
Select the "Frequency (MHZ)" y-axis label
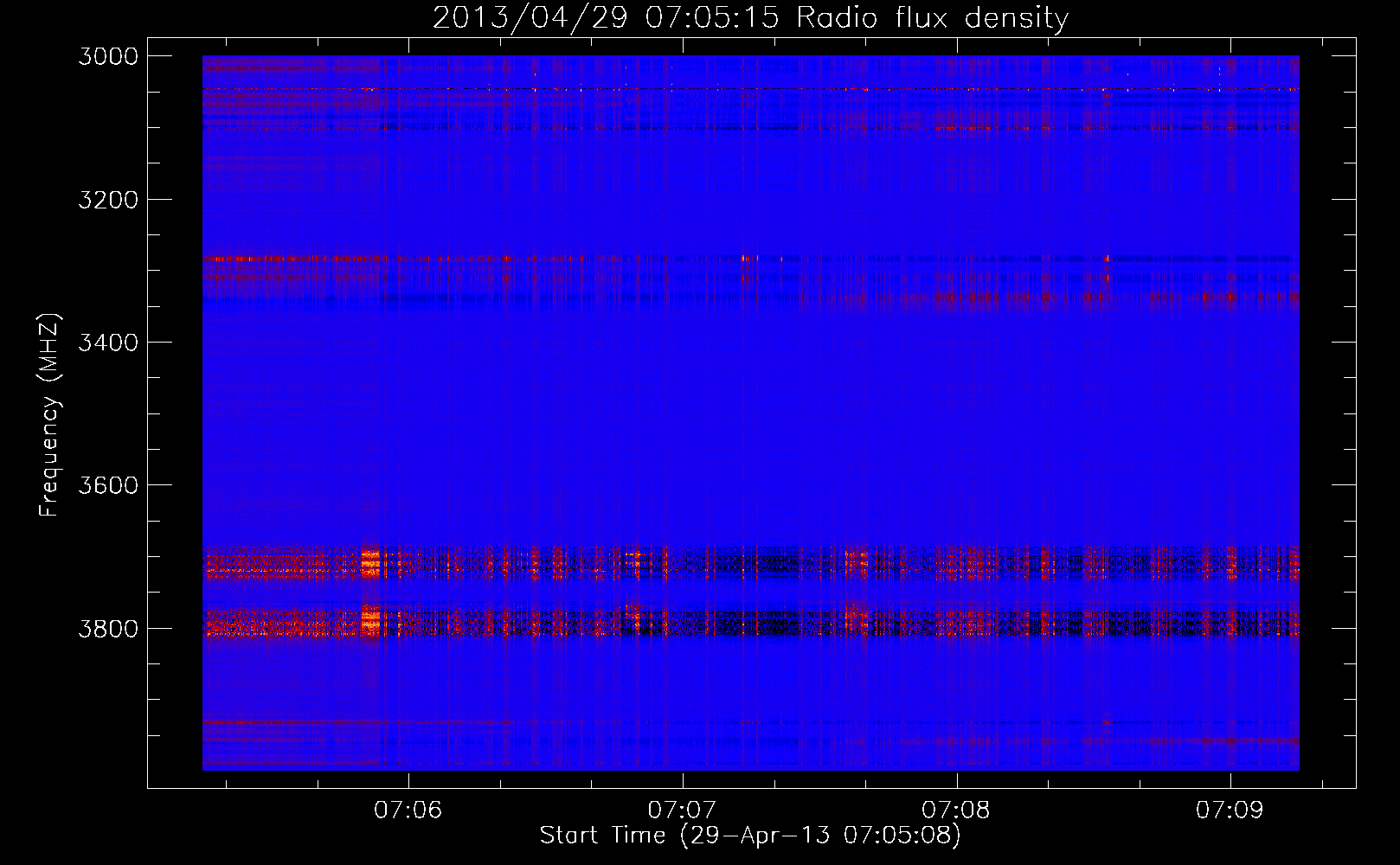pos(50,414)
